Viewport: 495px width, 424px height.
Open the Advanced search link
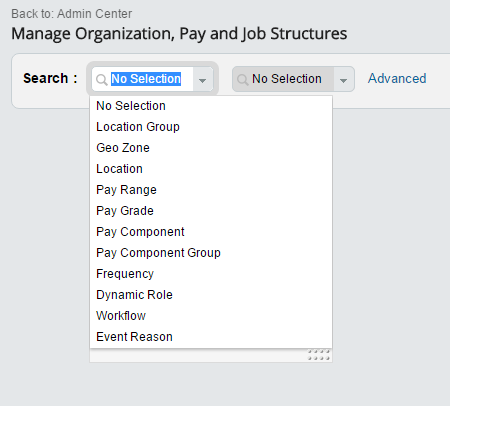(397, 79)
